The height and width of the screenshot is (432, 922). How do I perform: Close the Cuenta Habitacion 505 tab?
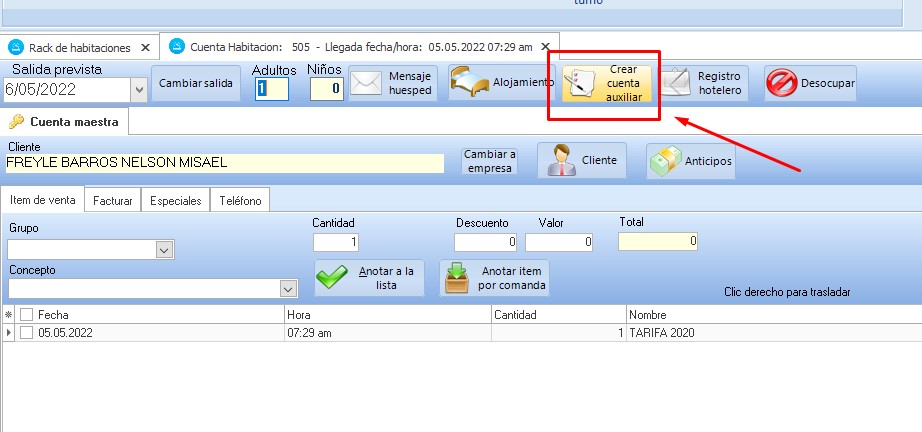click(545, 46)
